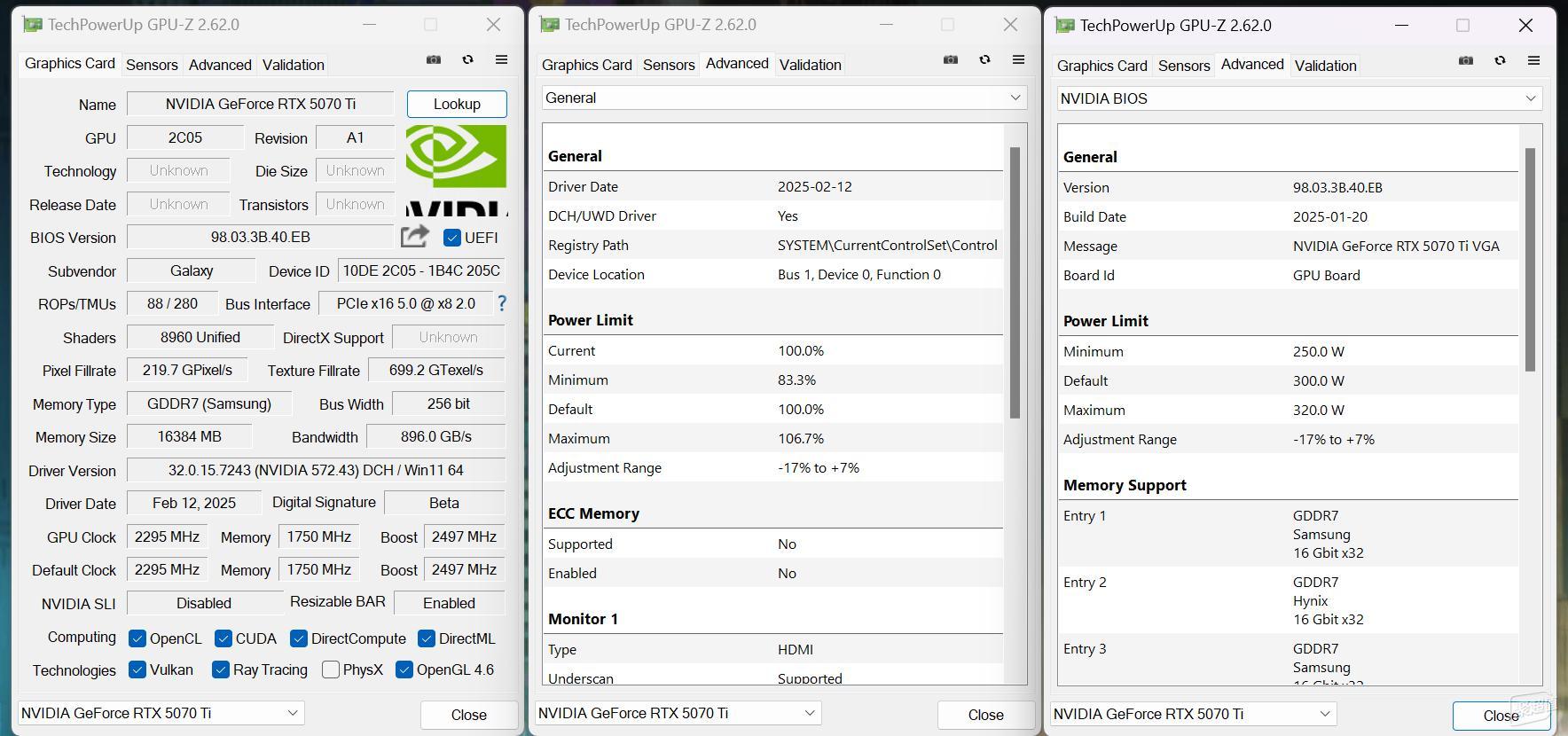Click the scrollbar in the General panel

1015,282
